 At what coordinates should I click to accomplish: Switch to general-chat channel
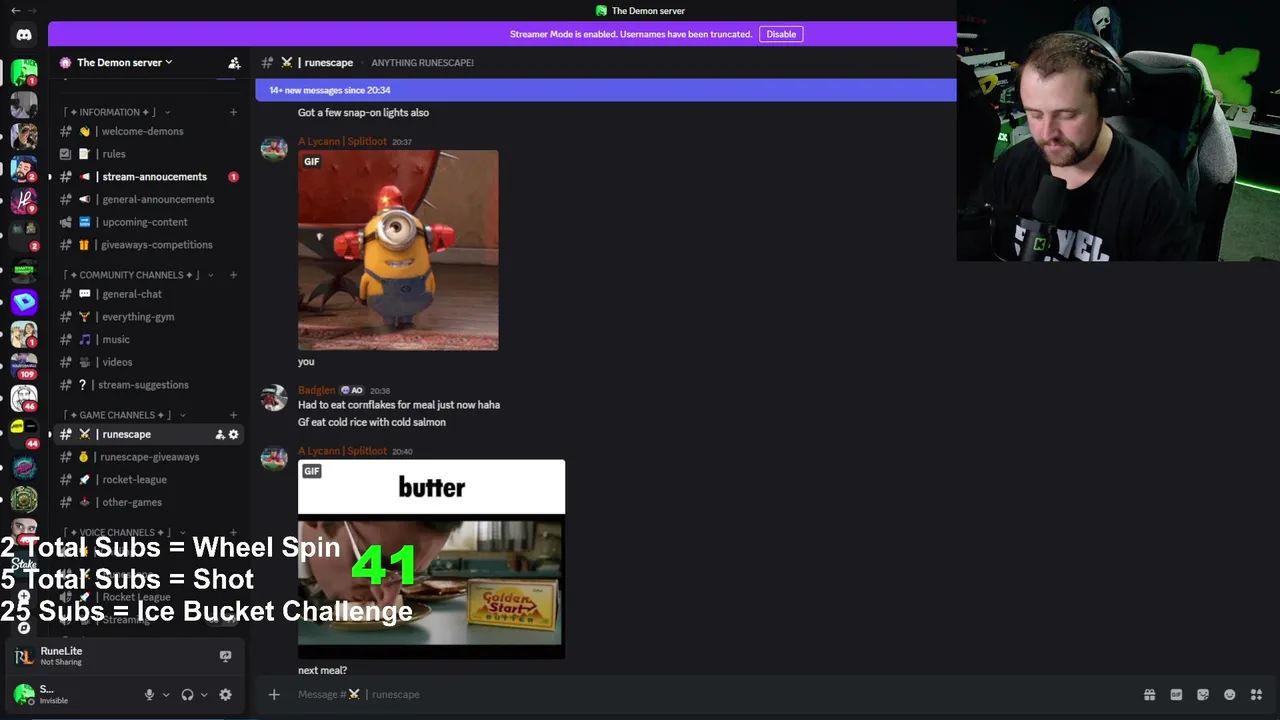tap(147, 294)
